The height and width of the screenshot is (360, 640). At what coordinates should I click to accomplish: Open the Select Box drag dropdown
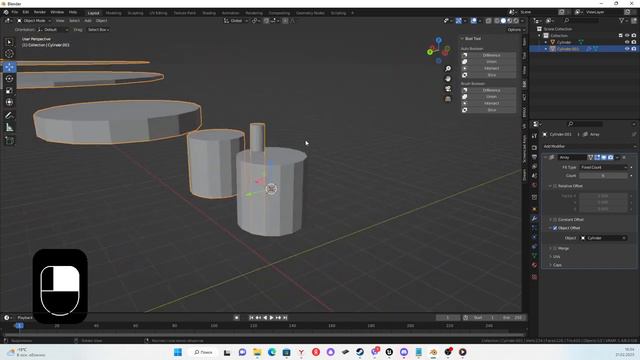(98, 30)
